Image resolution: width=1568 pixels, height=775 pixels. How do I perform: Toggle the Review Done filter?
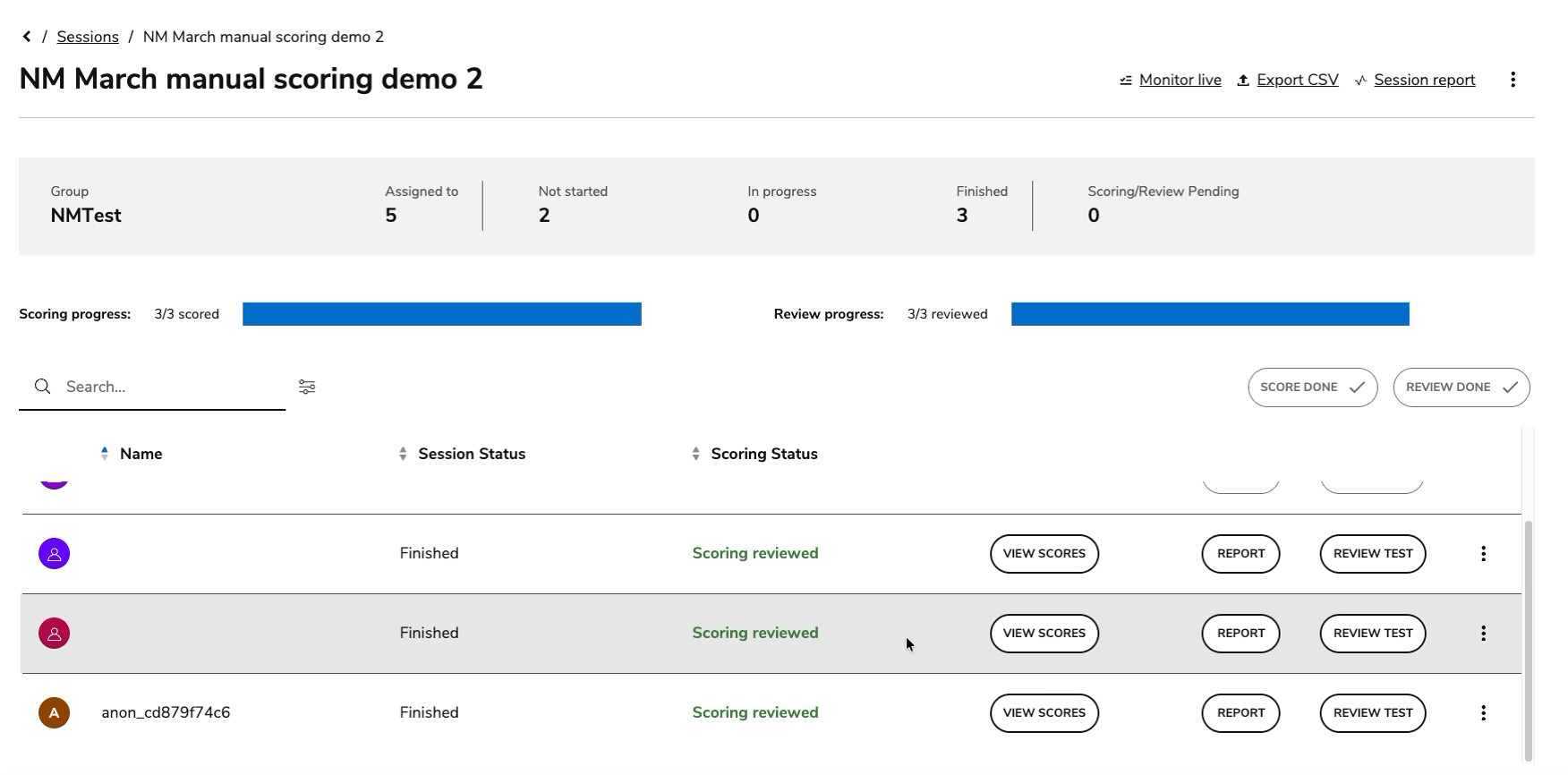point(1461,387)
